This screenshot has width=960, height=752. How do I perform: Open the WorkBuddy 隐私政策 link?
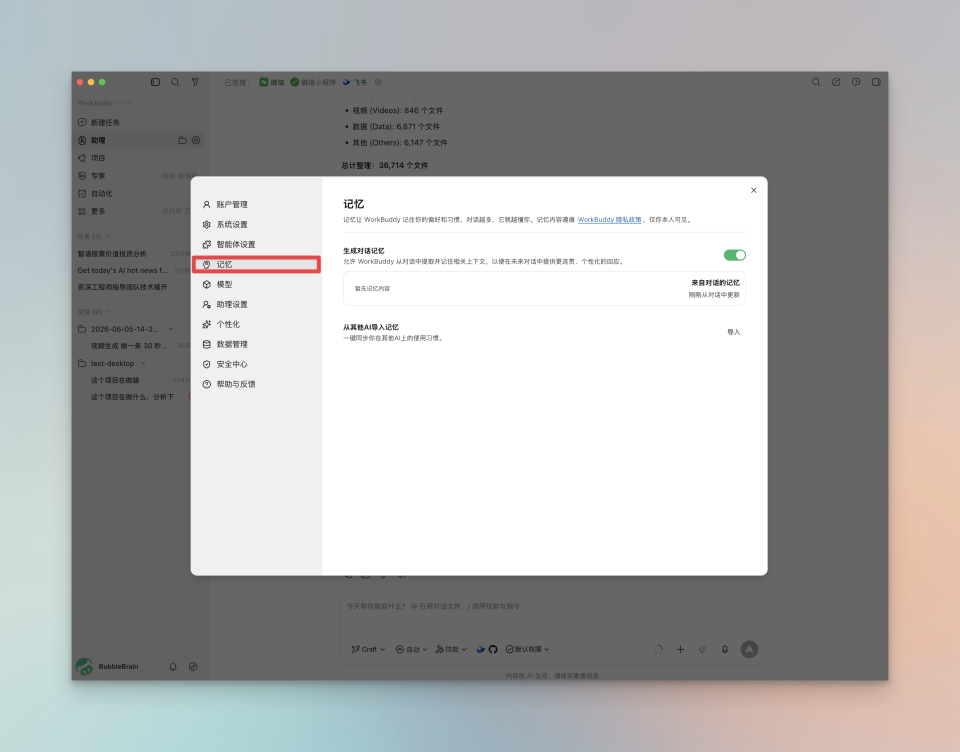coord(609,219)
